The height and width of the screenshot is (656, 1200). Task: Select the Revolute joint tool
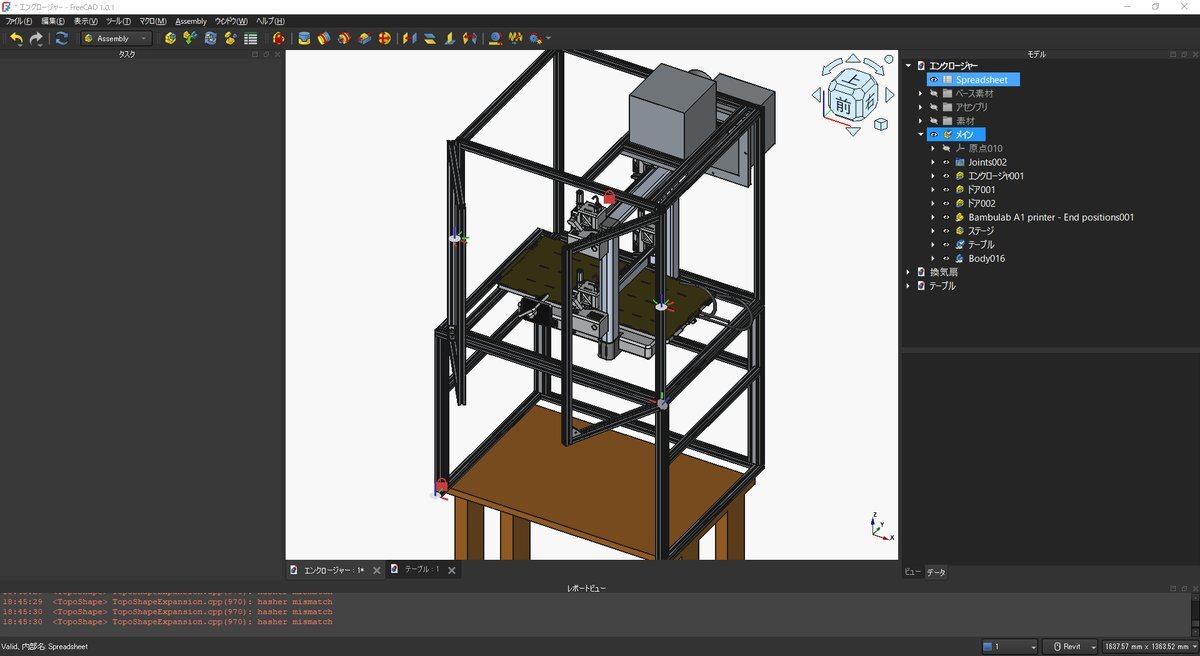[324, 38]
